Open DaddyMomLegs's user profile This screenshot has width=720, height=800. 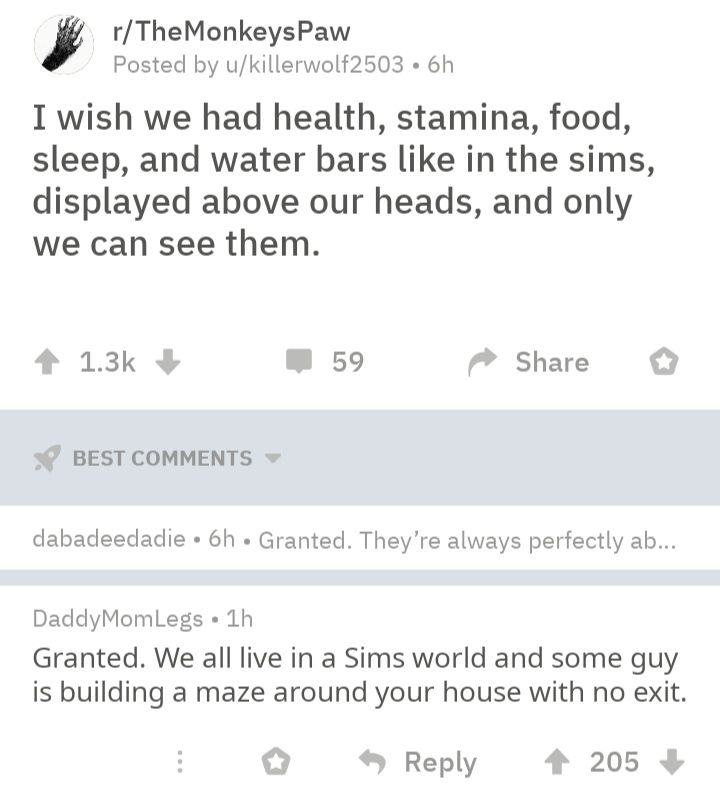click(x=117, y=617)
